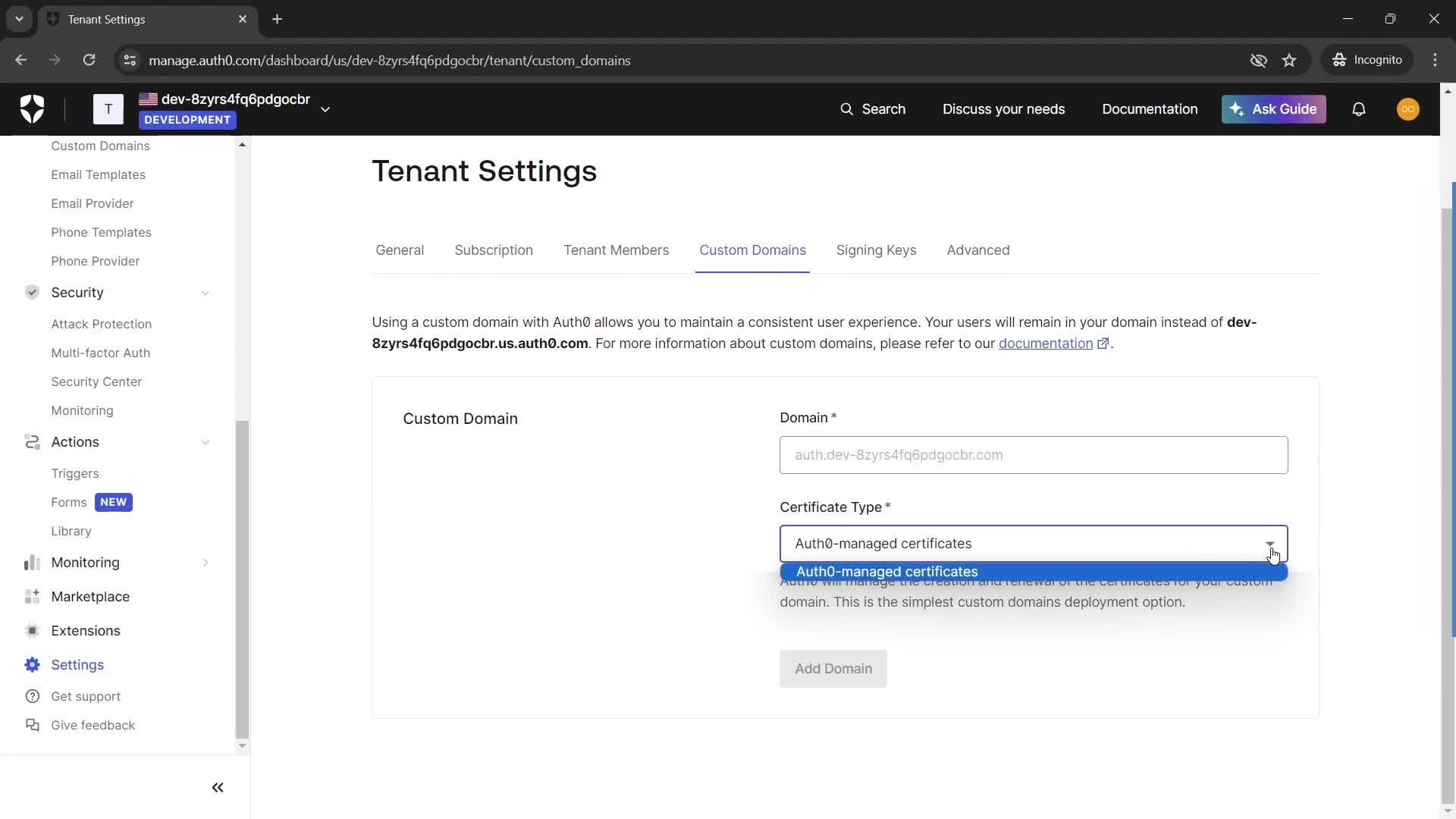
Task: Click the sidebar scrollbar thumb
Action: point(242,580)
